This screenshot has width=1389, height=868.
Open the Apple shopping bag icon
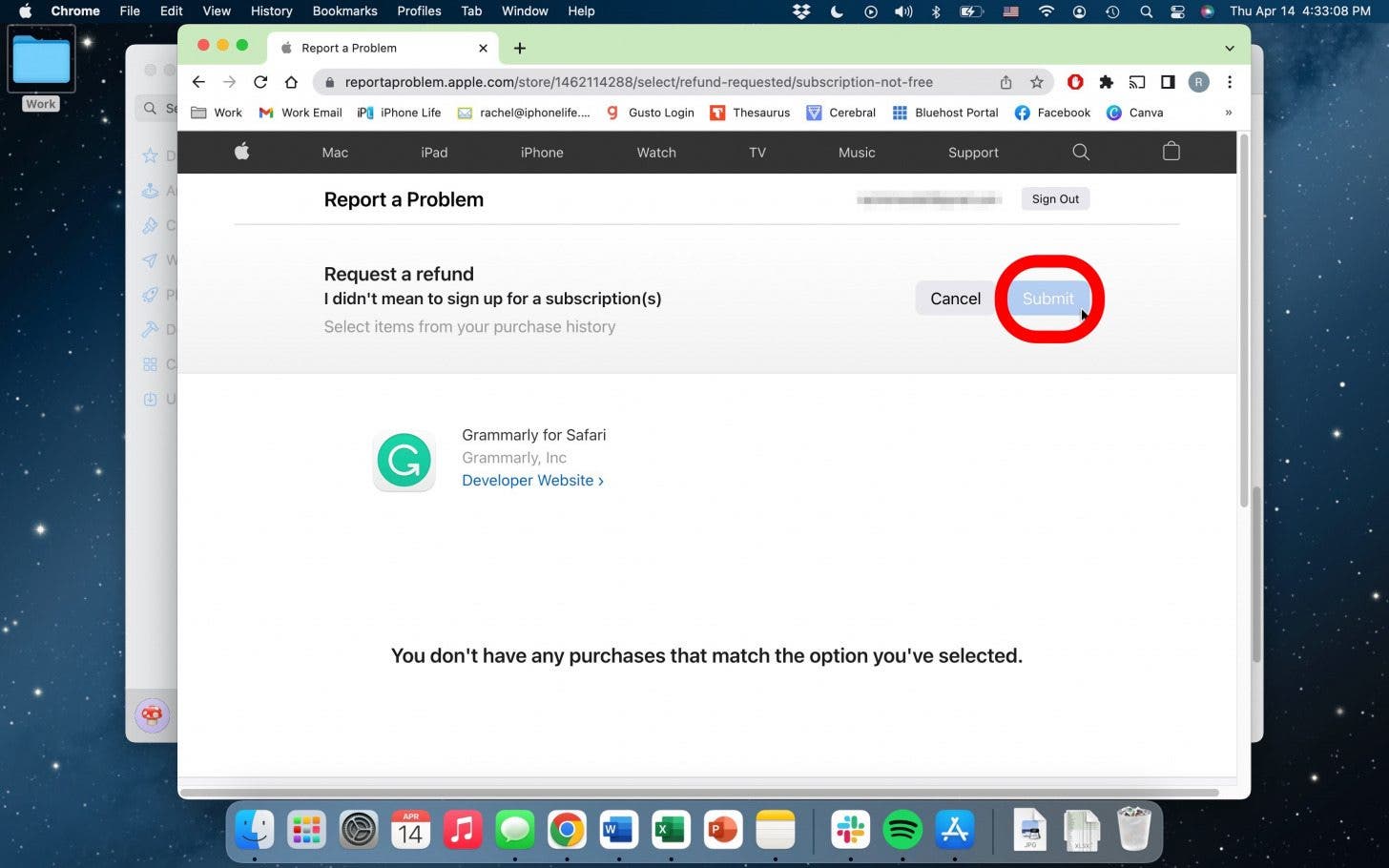point(1171,152)
